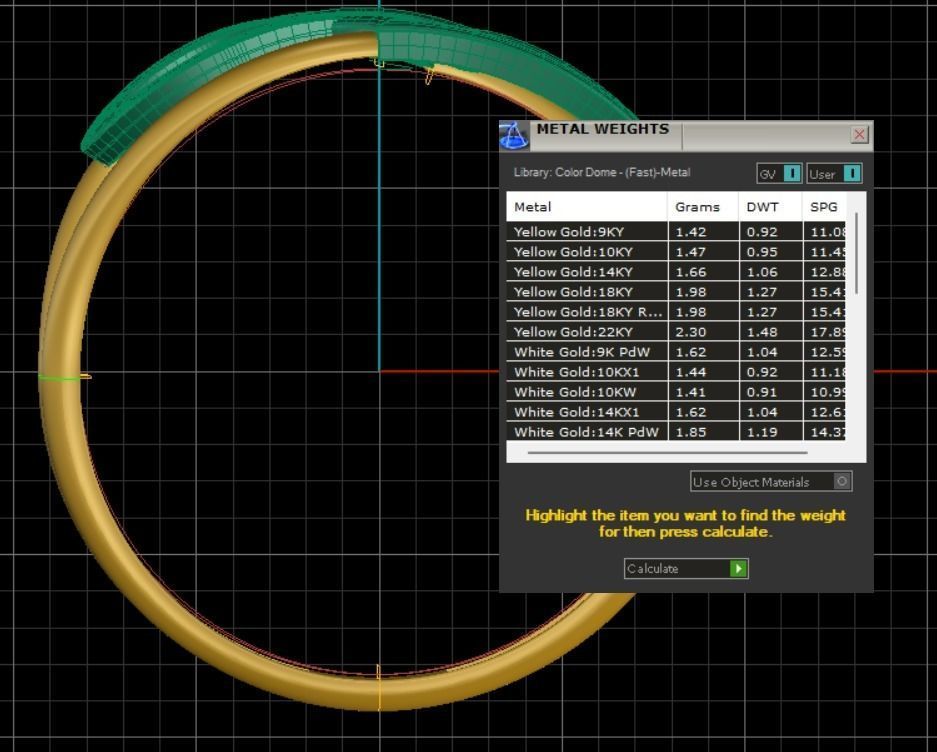The height and width of the screenshot is (752, 937).
Task: Click the vertical scrollbar of metals list
Action: 858,253
